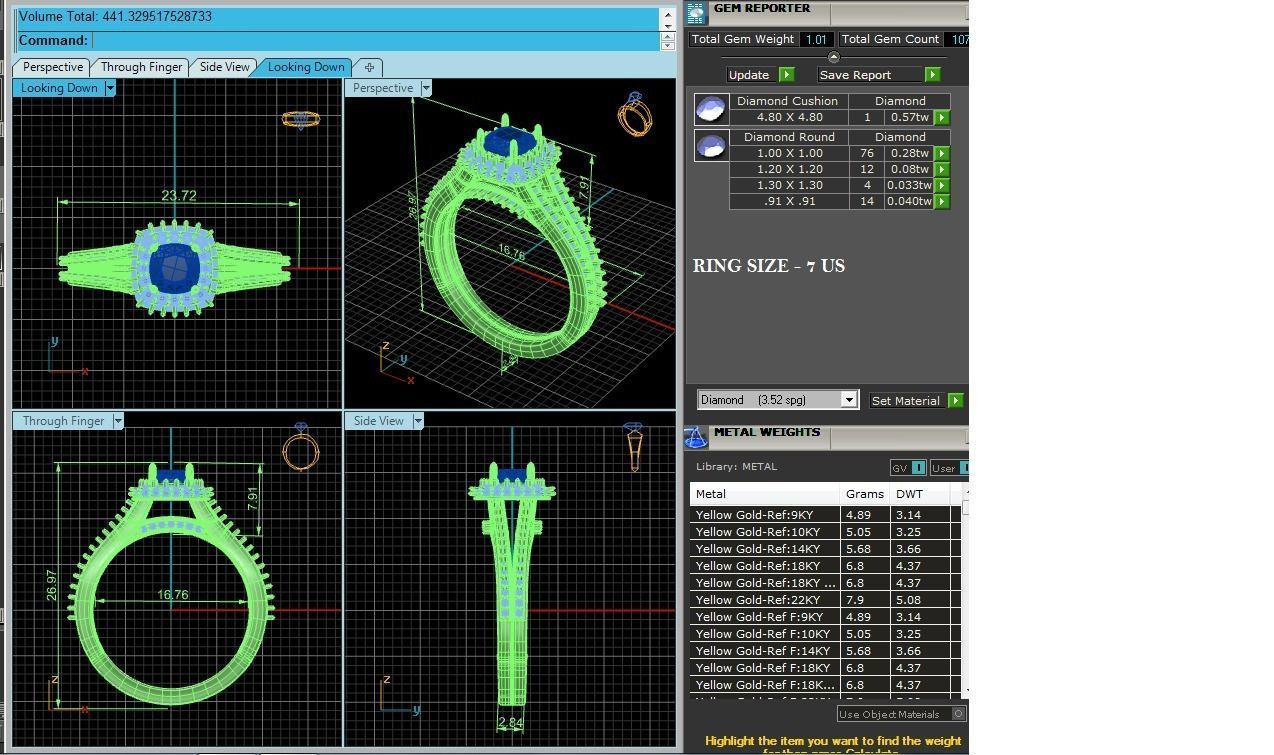Click the green arrow for 0.033tw row

(x=942, y=186)
